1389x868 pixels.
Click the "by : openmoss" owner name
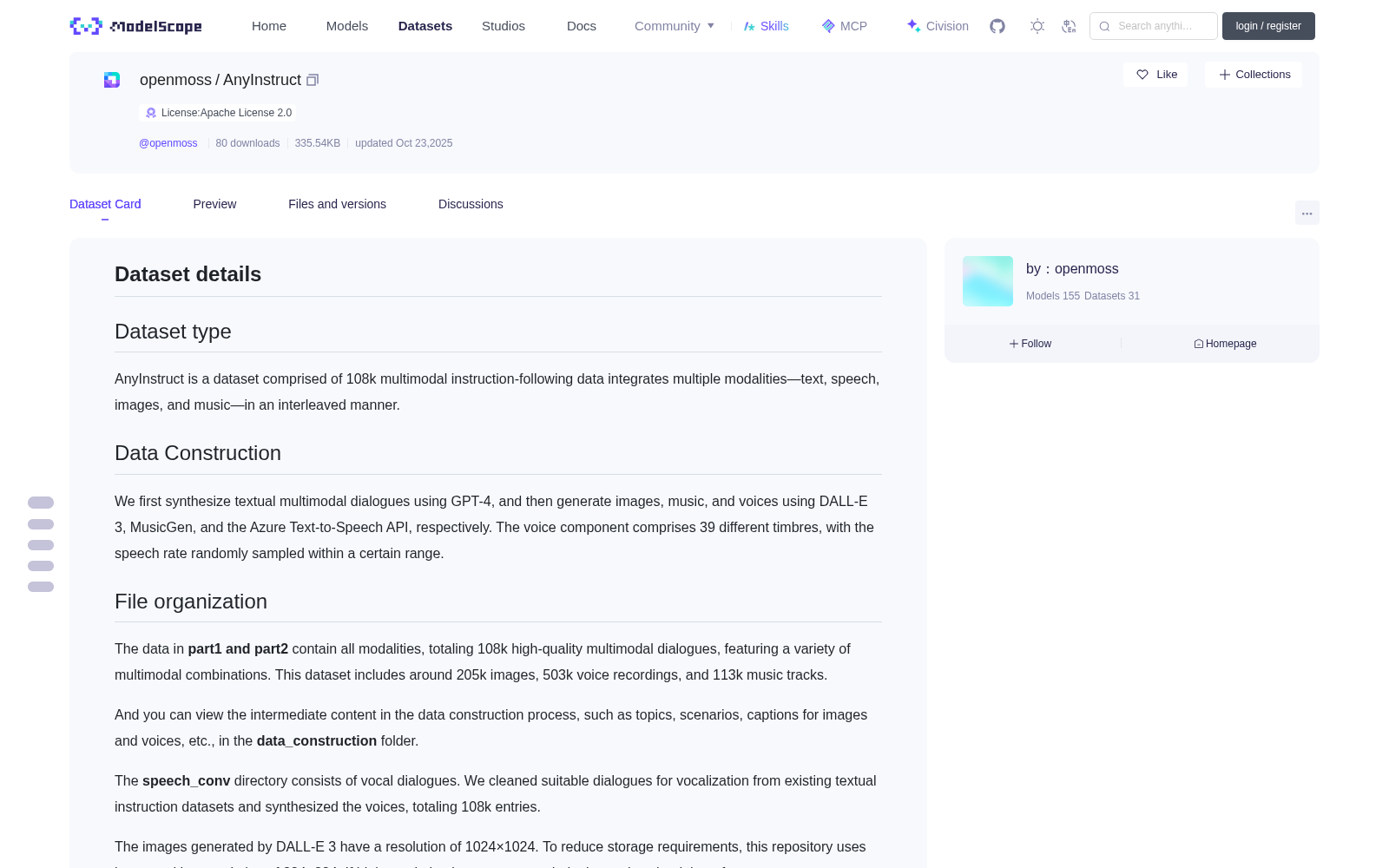click(1072, 269)
